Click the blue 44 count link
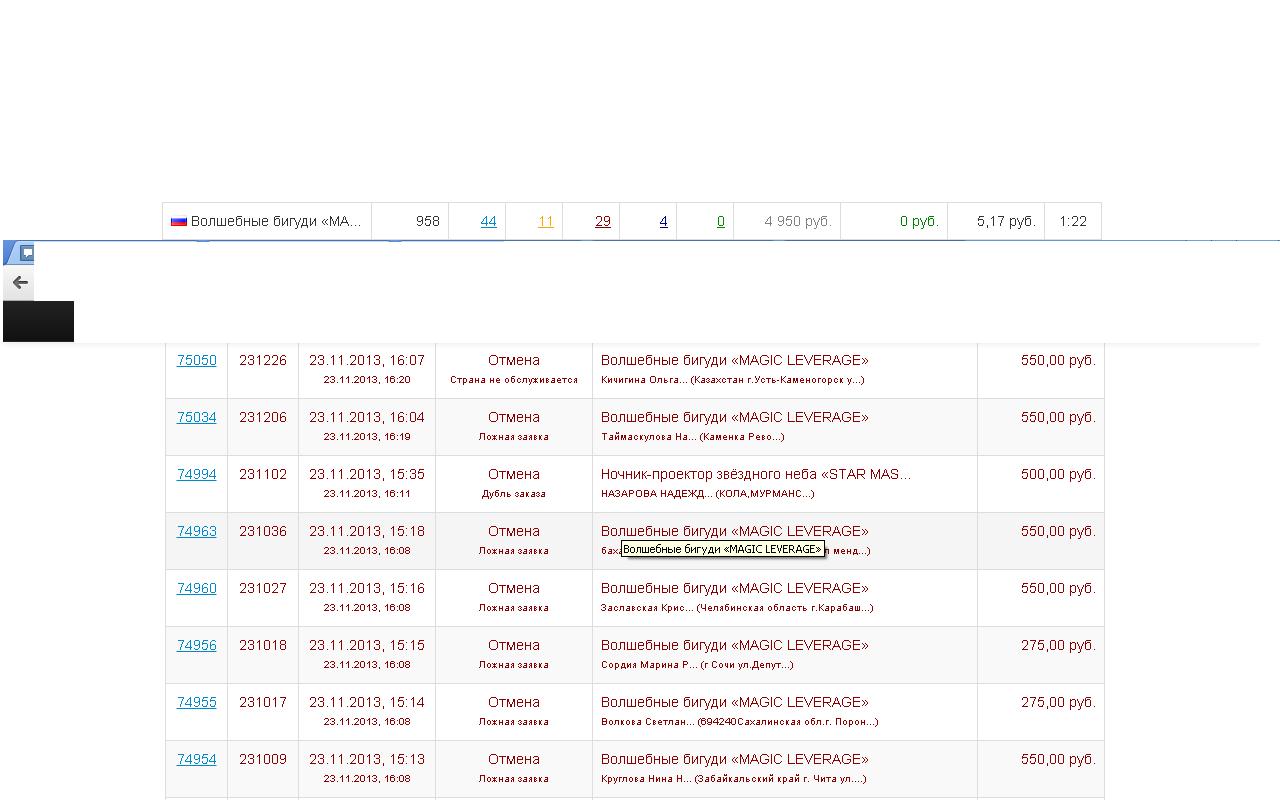This screenshot has width=1280, height=800. tap(488, 221)
